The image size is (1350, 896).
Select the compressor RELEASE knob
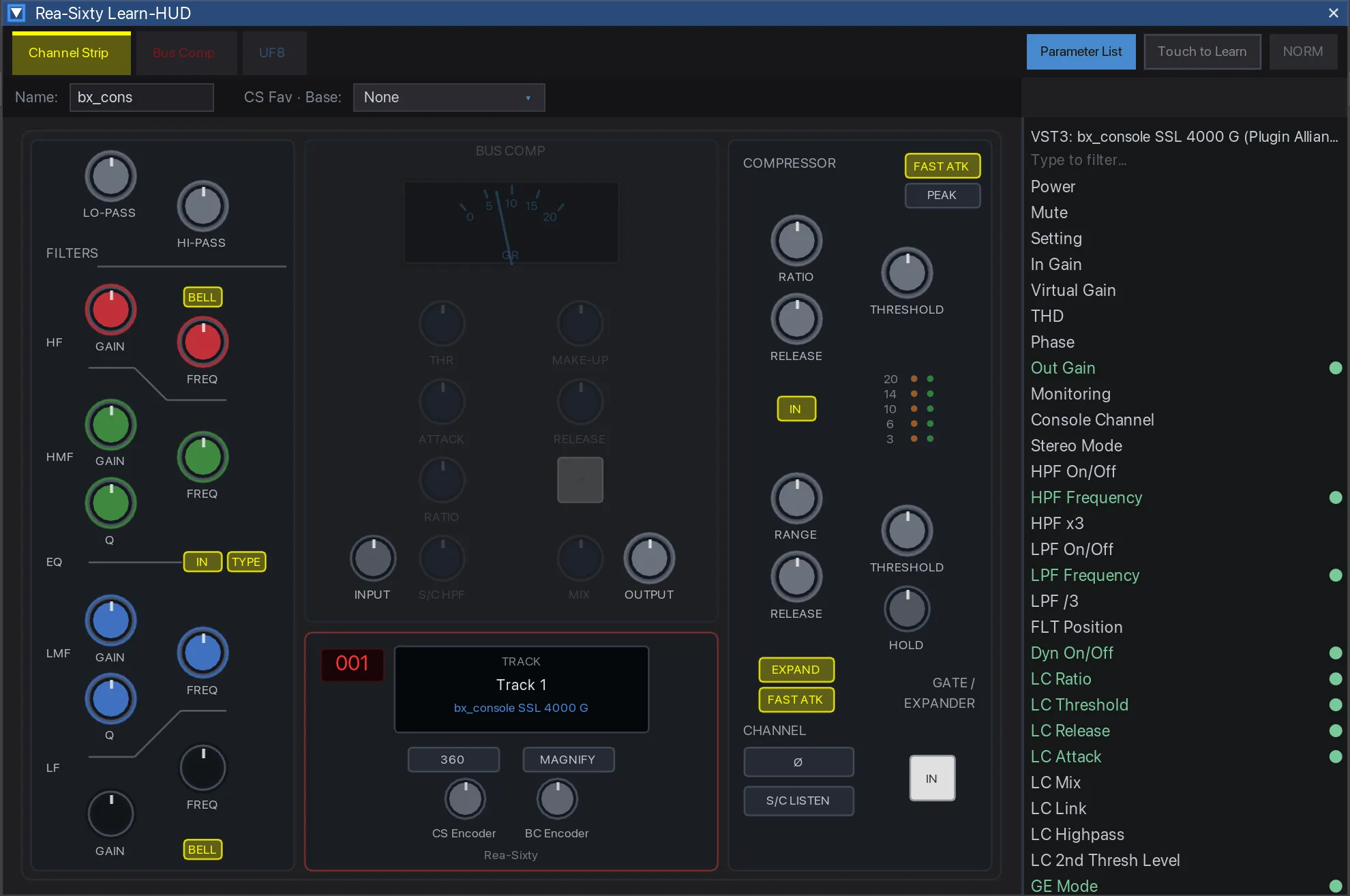(x=796, y=319)
